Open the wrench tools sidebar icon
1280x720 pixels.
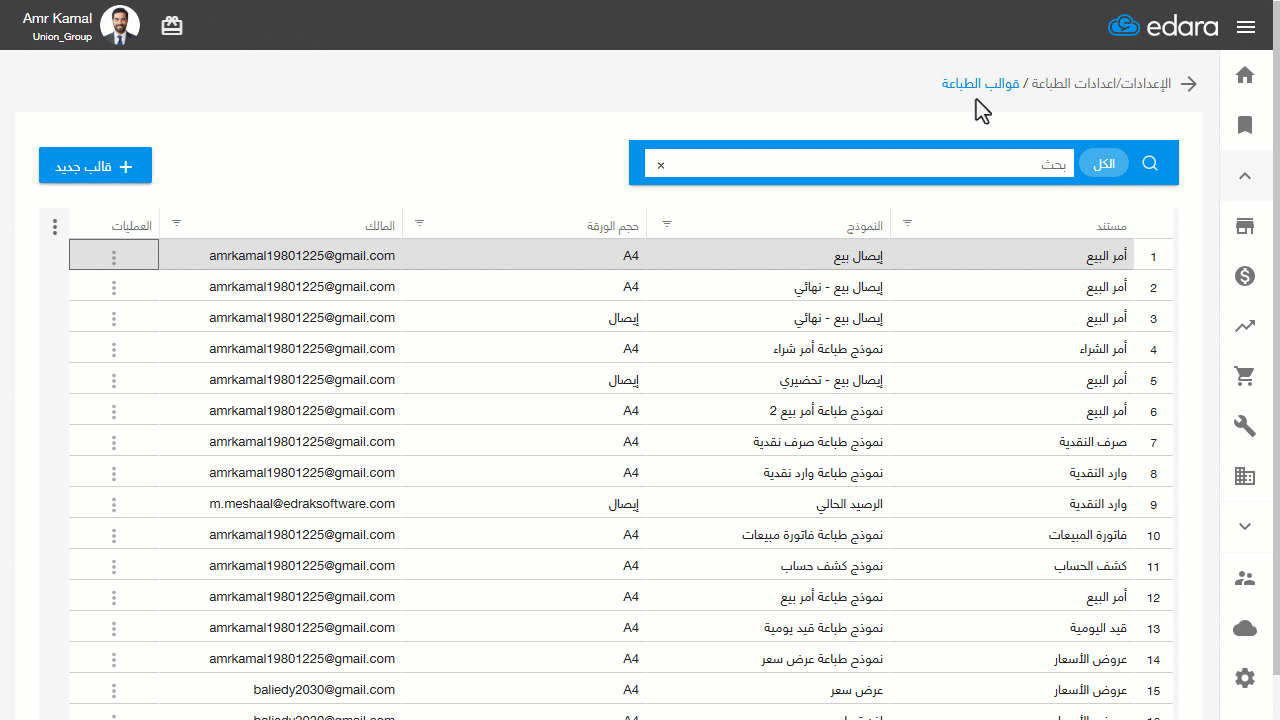(1245, 426)
